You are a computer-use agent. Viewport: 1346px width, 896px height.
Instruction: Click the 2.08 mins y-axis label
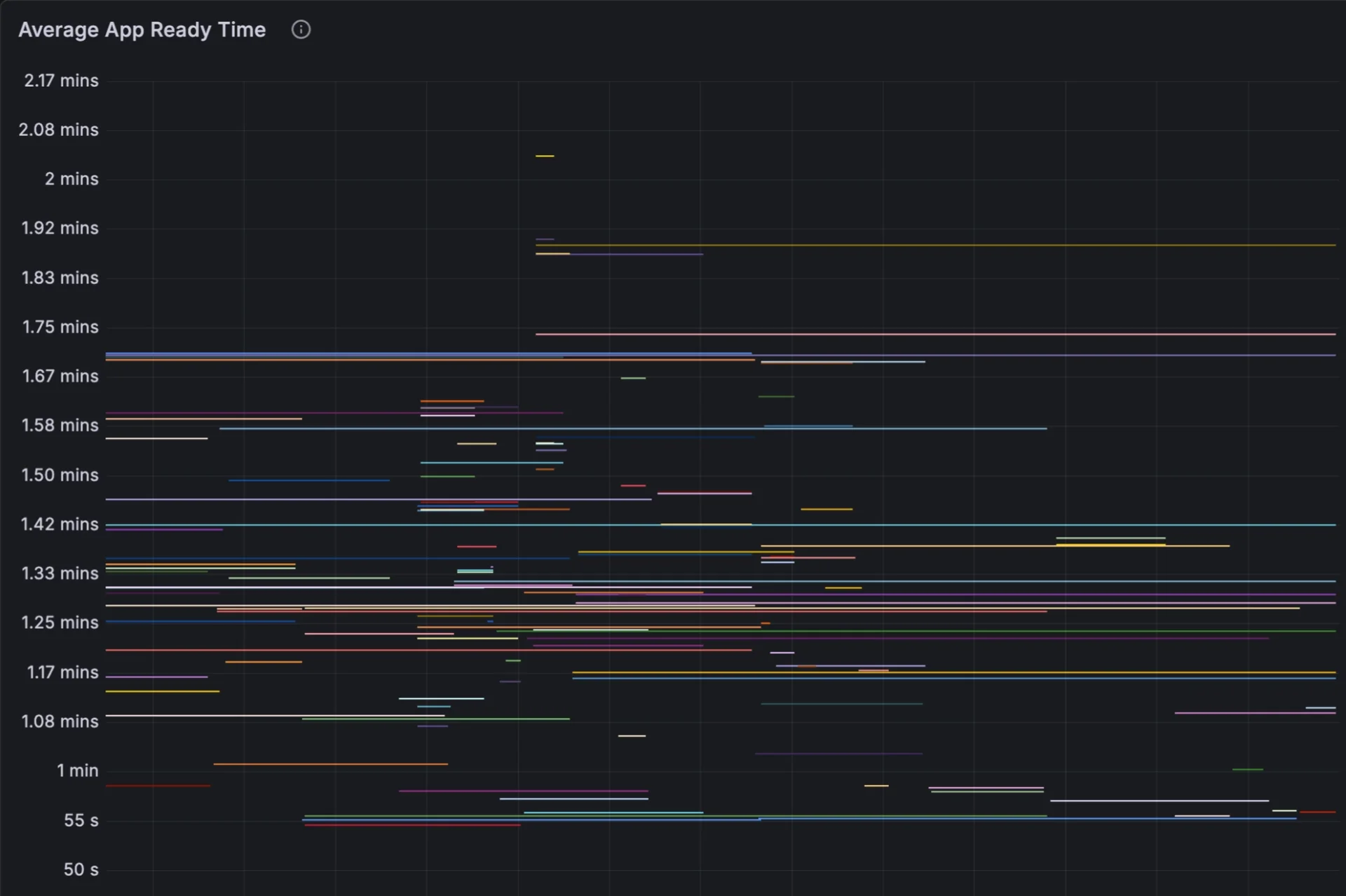58,130
